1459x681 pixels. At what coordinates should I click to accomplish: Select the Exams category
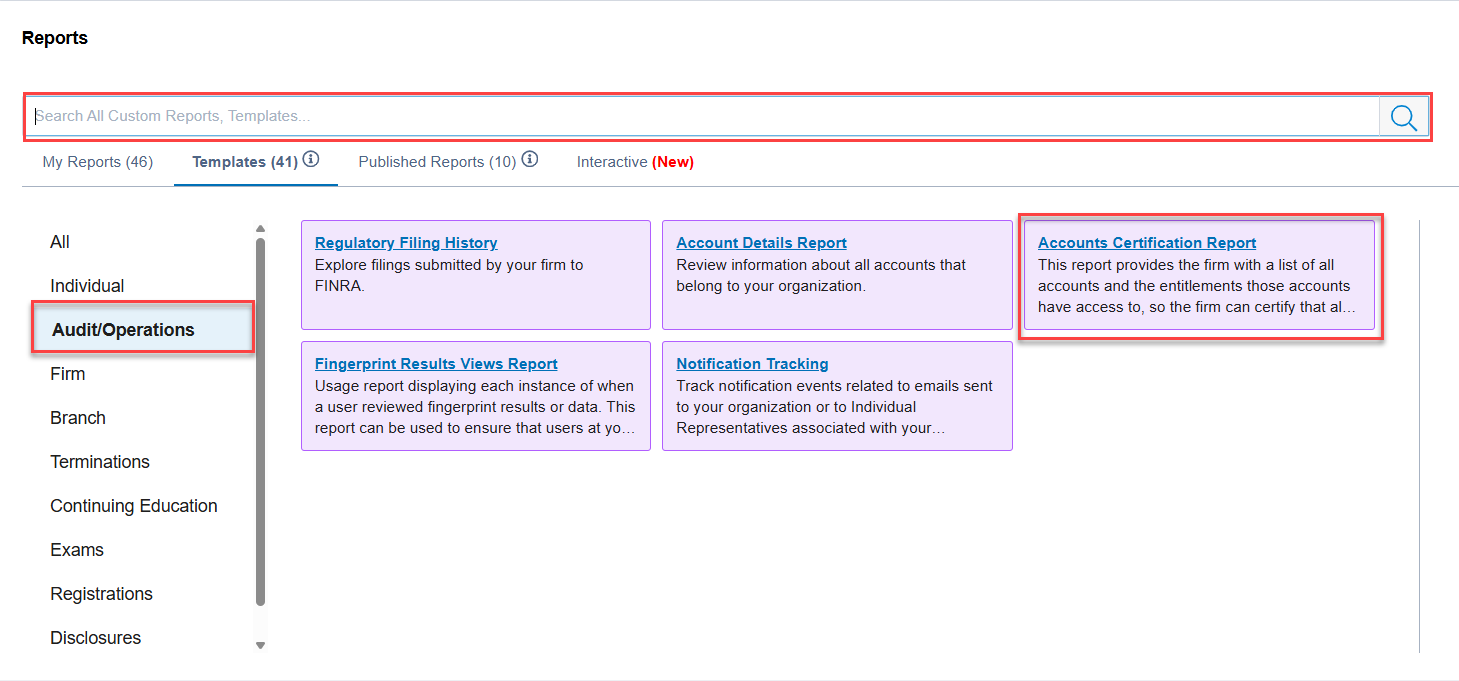coord(77,550)
